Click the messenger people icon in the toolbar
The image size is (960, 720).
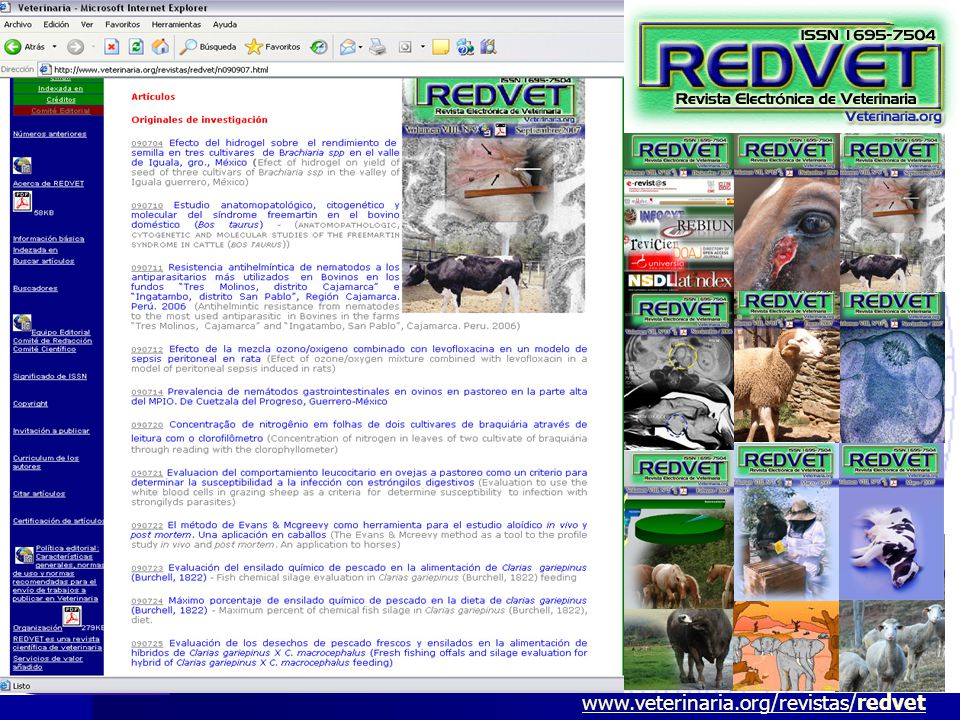click(465, 47)
